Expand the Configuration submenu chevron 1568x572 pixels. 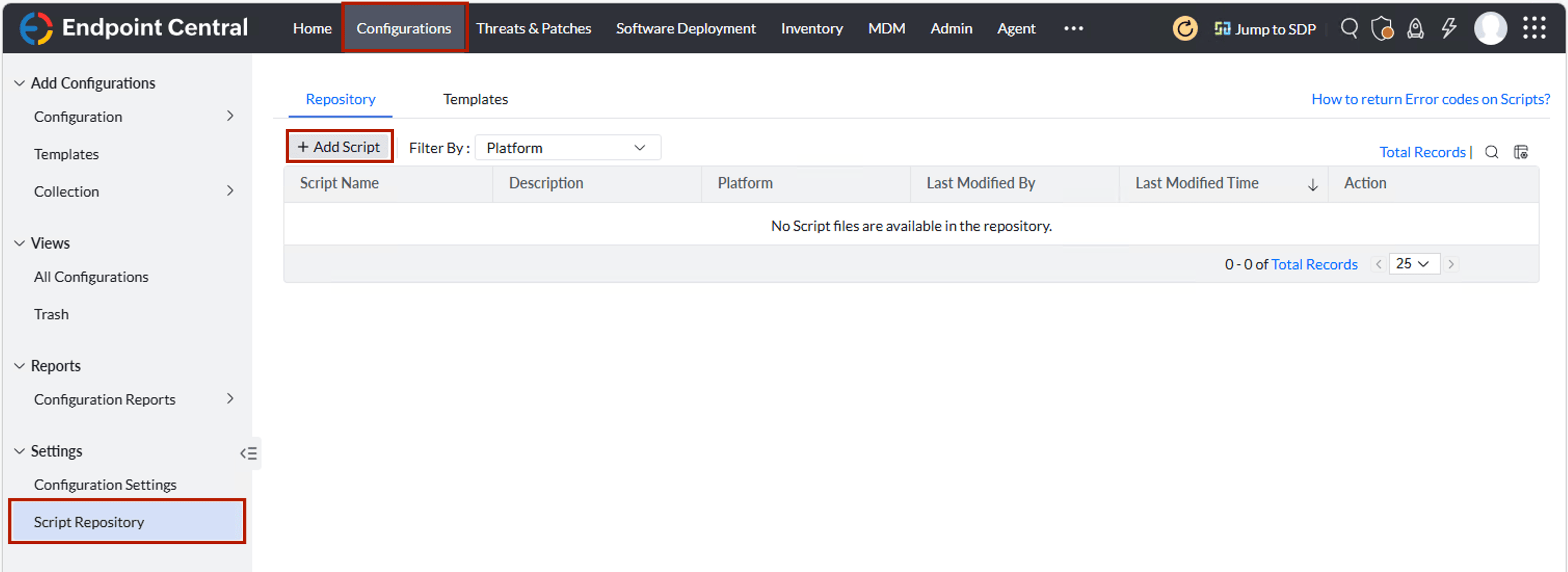pos(230,116)
